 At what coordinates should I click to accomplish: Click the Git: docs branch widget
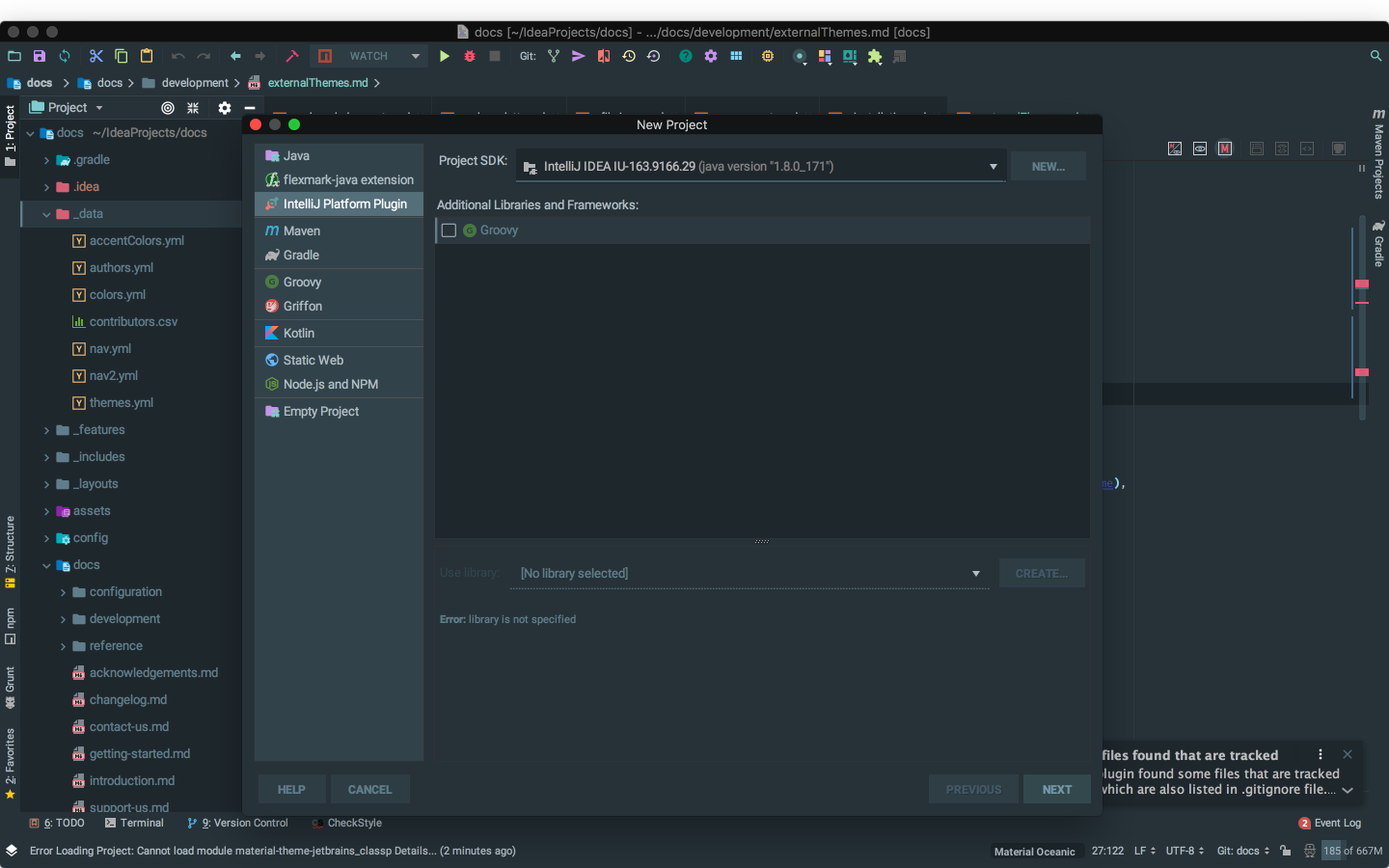(x=1243, y=851)
